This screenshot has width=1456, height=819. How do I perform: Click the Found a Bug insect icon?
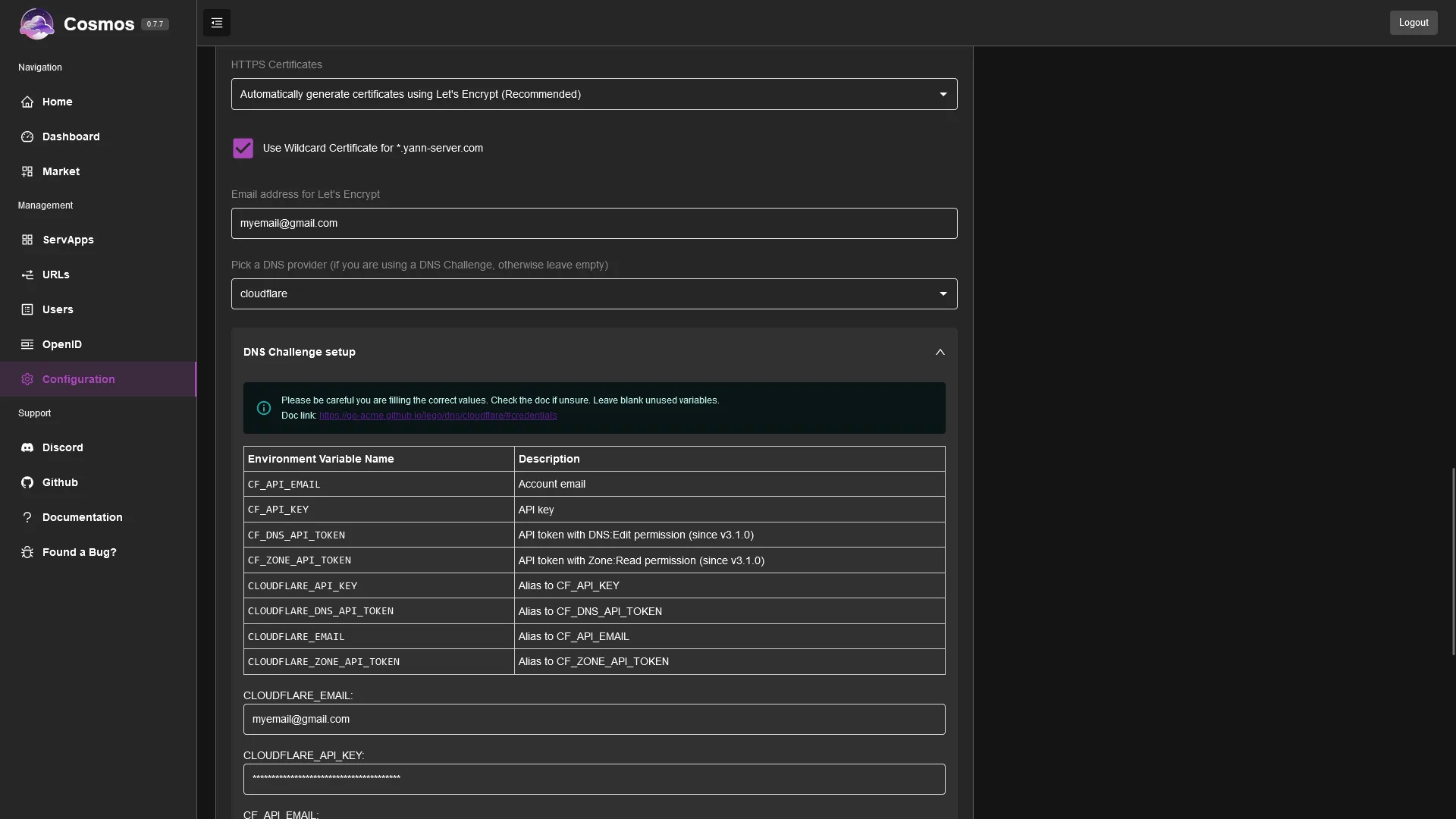tap(27, 552)
